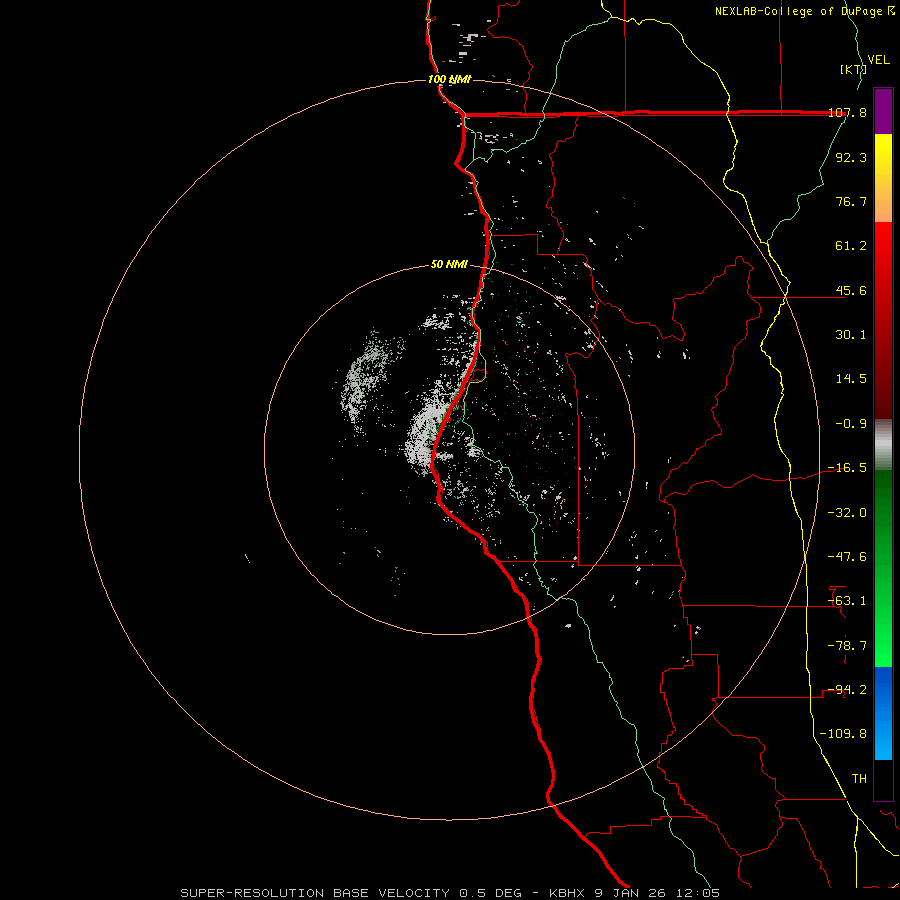
Task: Select the 107.8 legend value
Action: 847,112
